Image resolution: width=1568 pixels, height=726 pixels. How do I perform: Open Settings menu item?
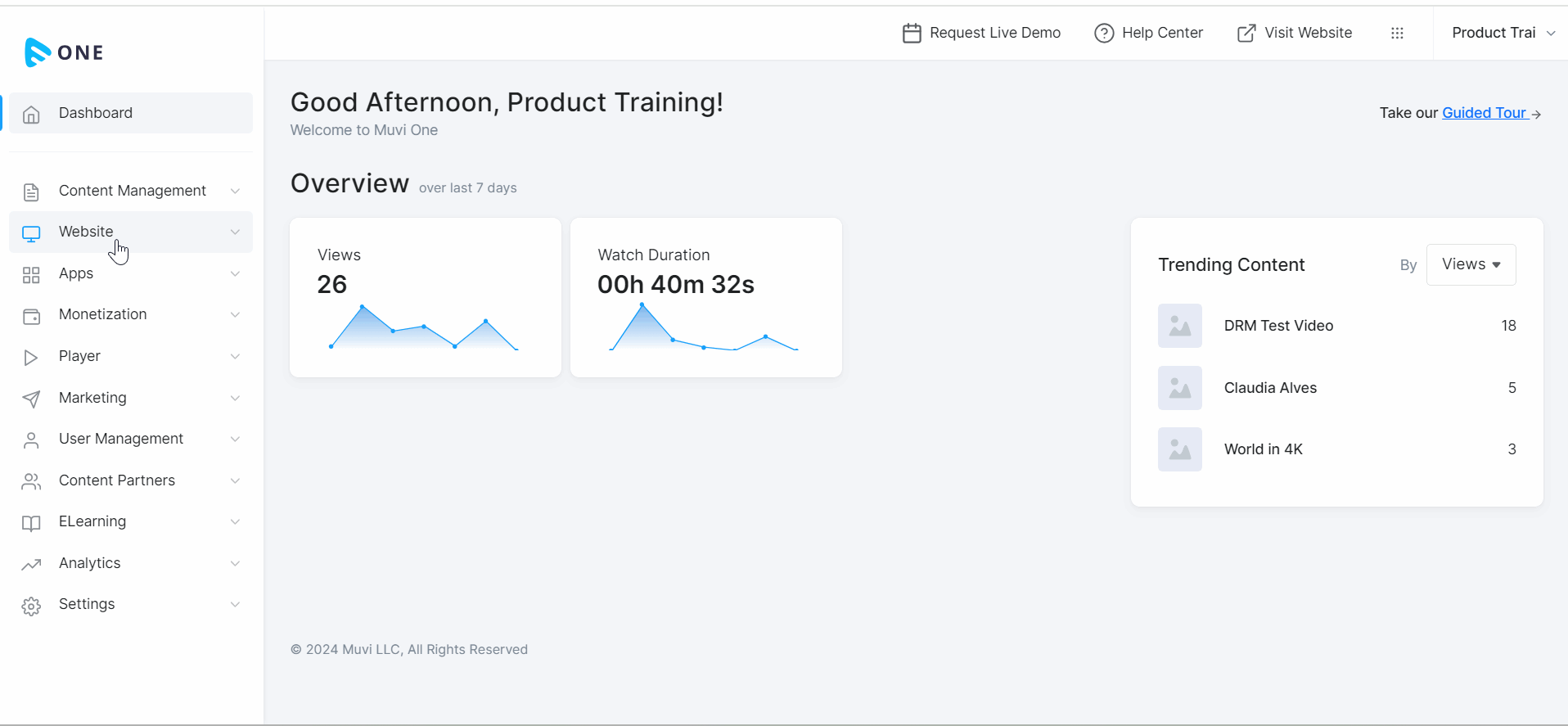tap(131, 604)
